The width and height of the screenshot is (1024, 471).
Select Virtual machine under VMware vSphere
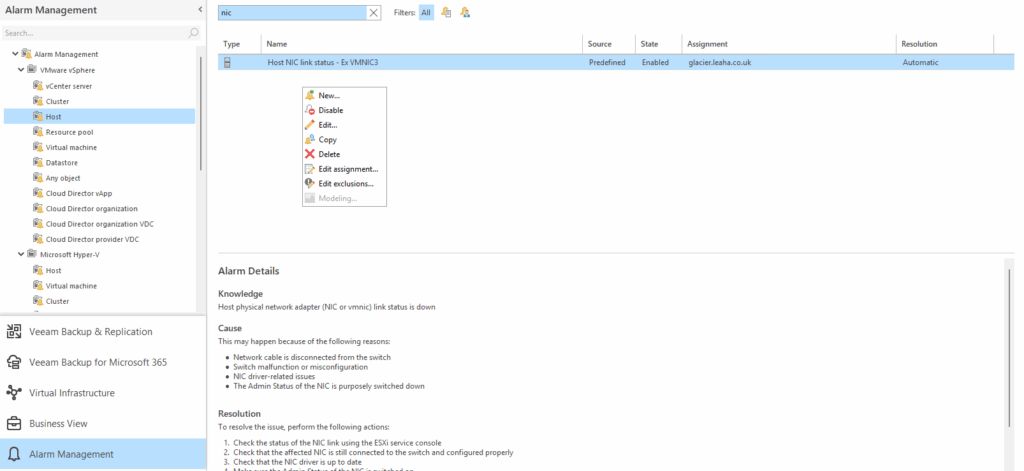coord(71,148)
